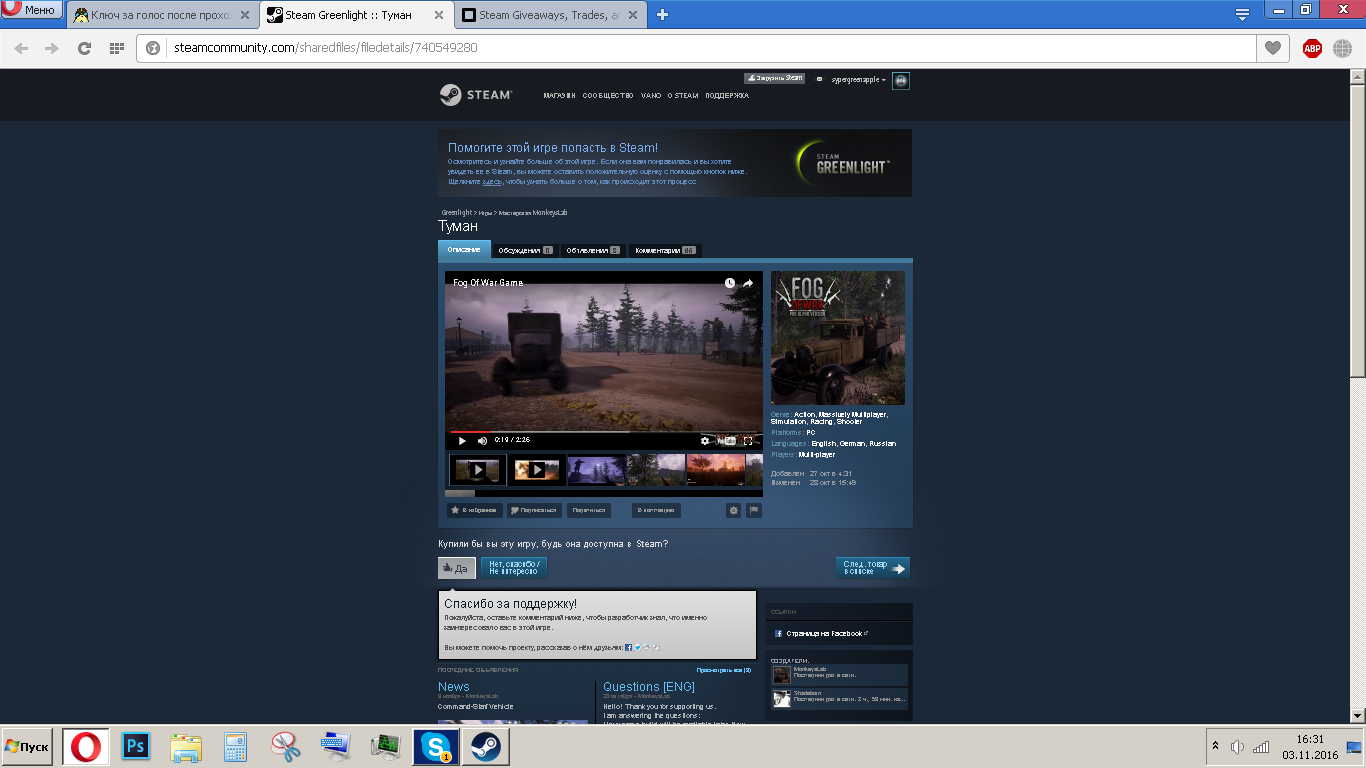
Task: Seek the video using the progress bar
Action: (604, 431)
